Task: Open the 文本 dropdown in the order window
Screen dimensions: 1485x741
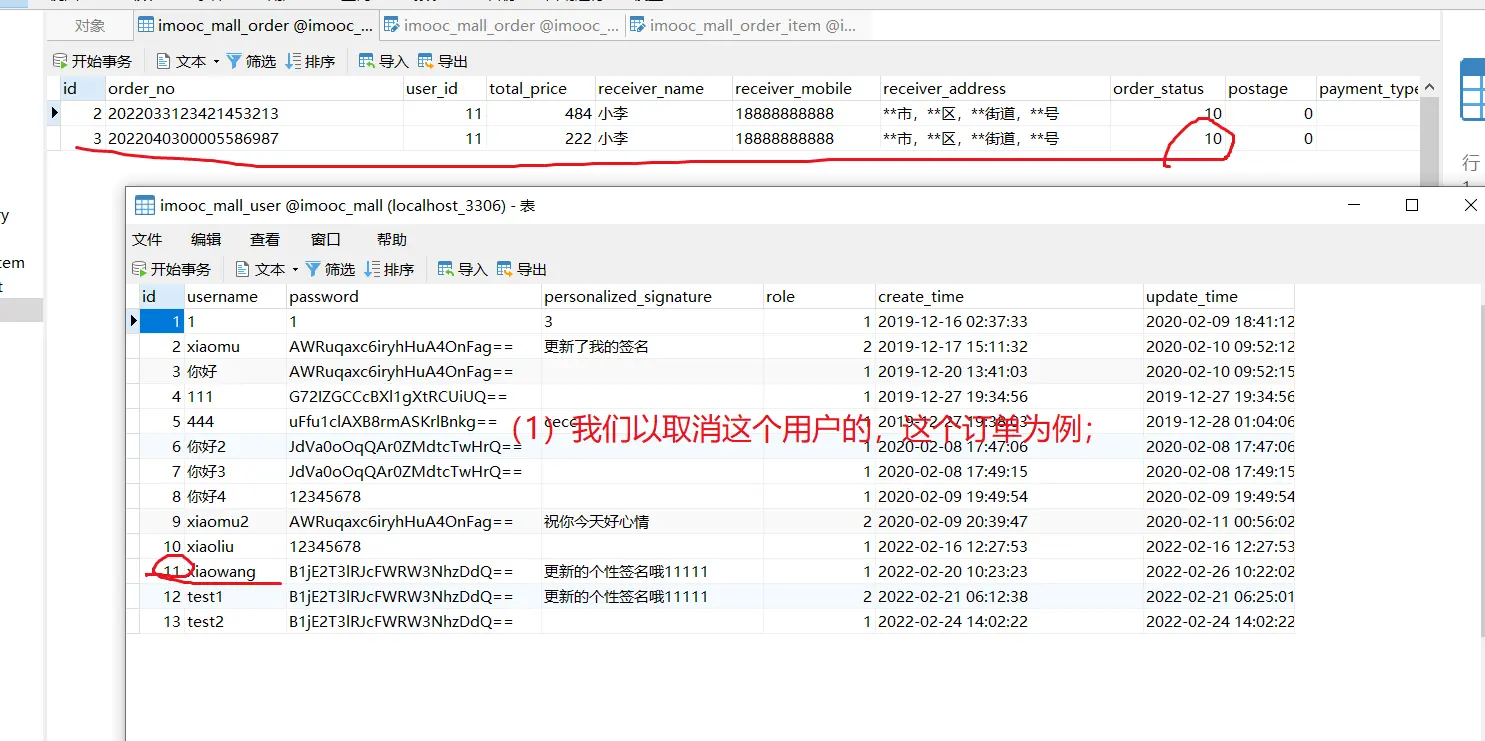Action: [188, 61]
